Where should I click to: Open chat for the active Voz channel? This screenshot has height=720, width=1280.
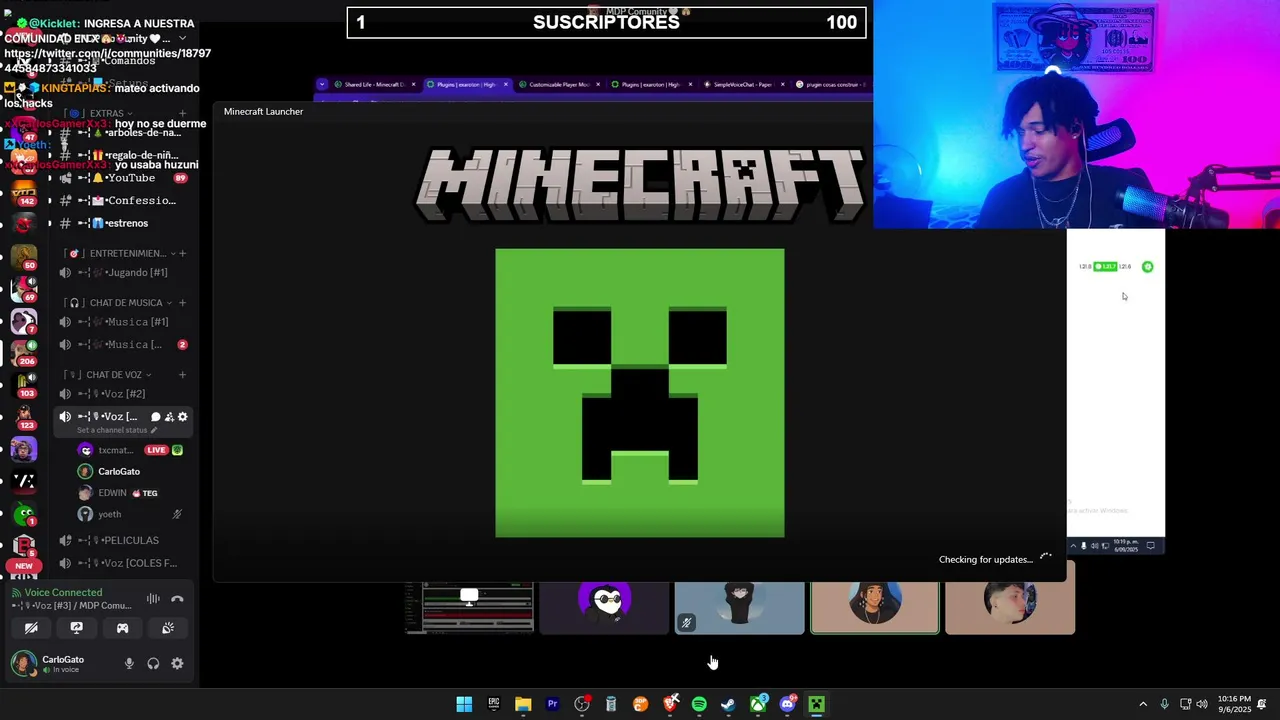tap(155, 417)
